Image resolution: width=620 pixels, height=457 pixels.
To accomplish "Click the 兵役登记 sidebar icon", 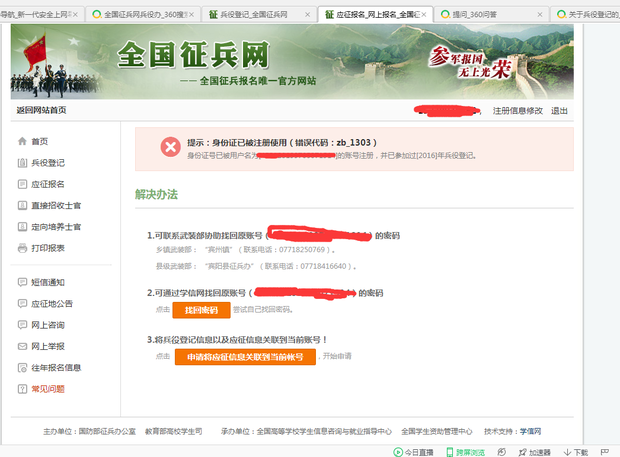I will pos(22,162).
